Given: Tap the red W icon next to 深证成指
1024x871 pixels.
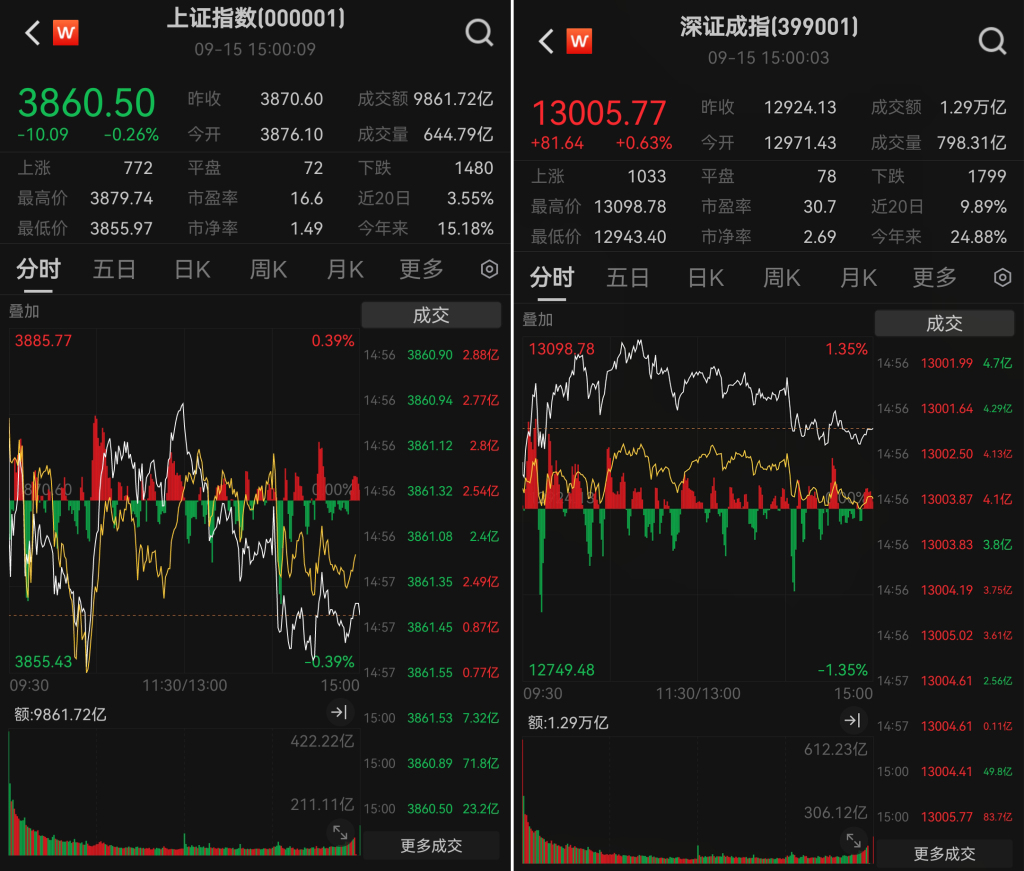Looking at the screenshot, I should point(579,41).
